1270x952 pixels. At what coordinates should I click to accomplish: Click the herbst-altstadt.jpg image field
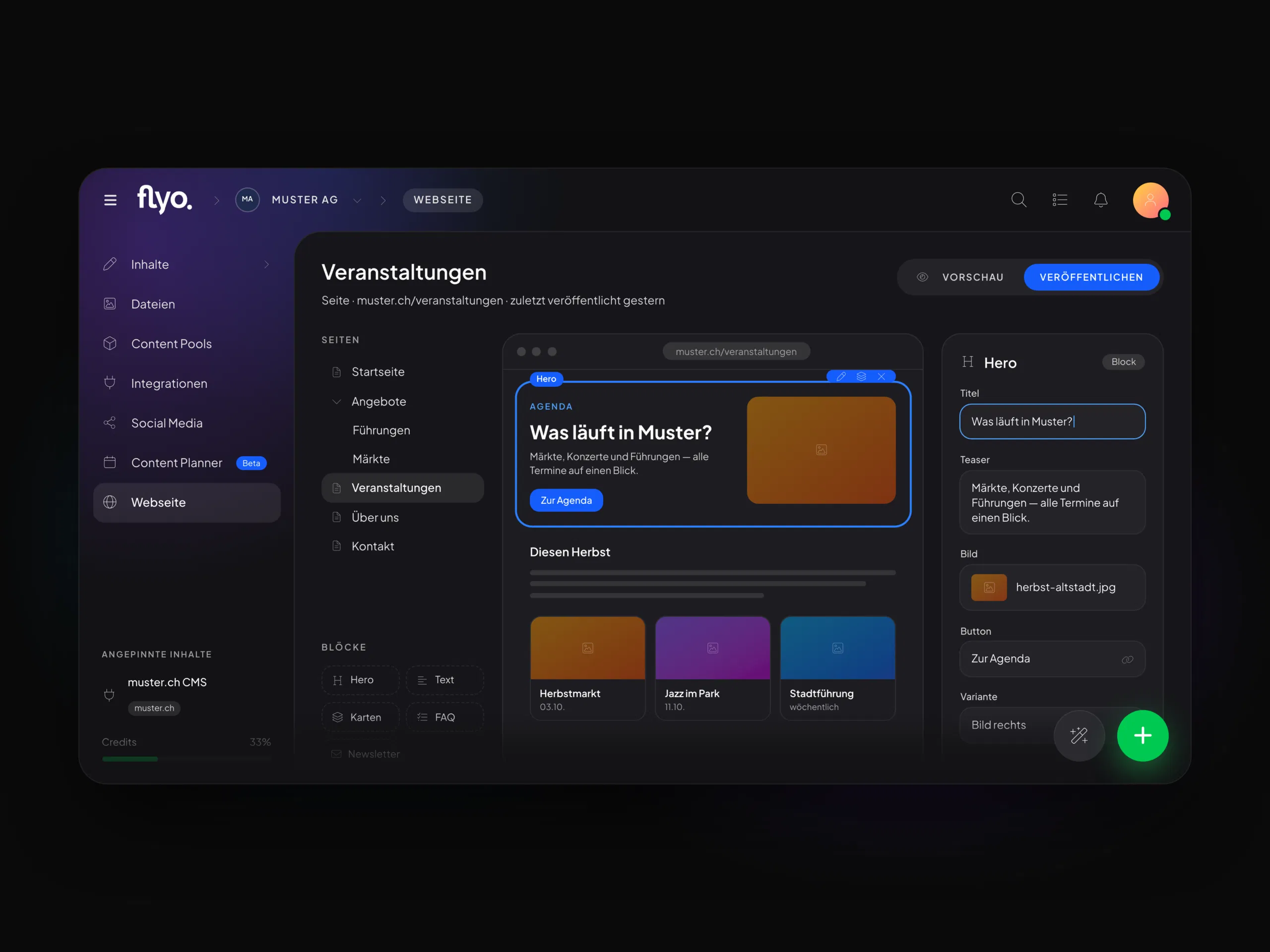(1052, 588)
